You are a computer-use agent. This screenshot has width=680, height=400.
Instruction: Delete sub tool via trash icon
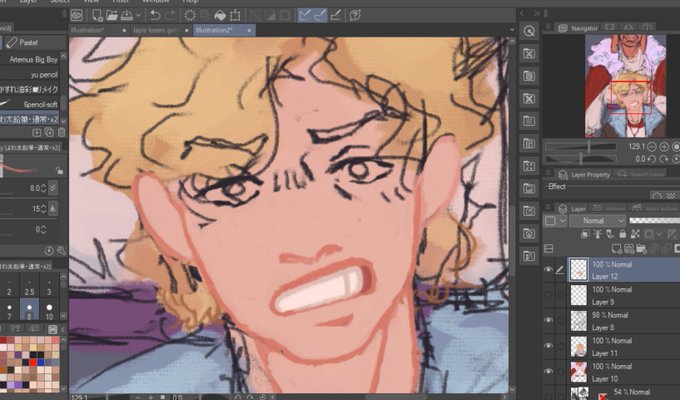click(62, 132)
